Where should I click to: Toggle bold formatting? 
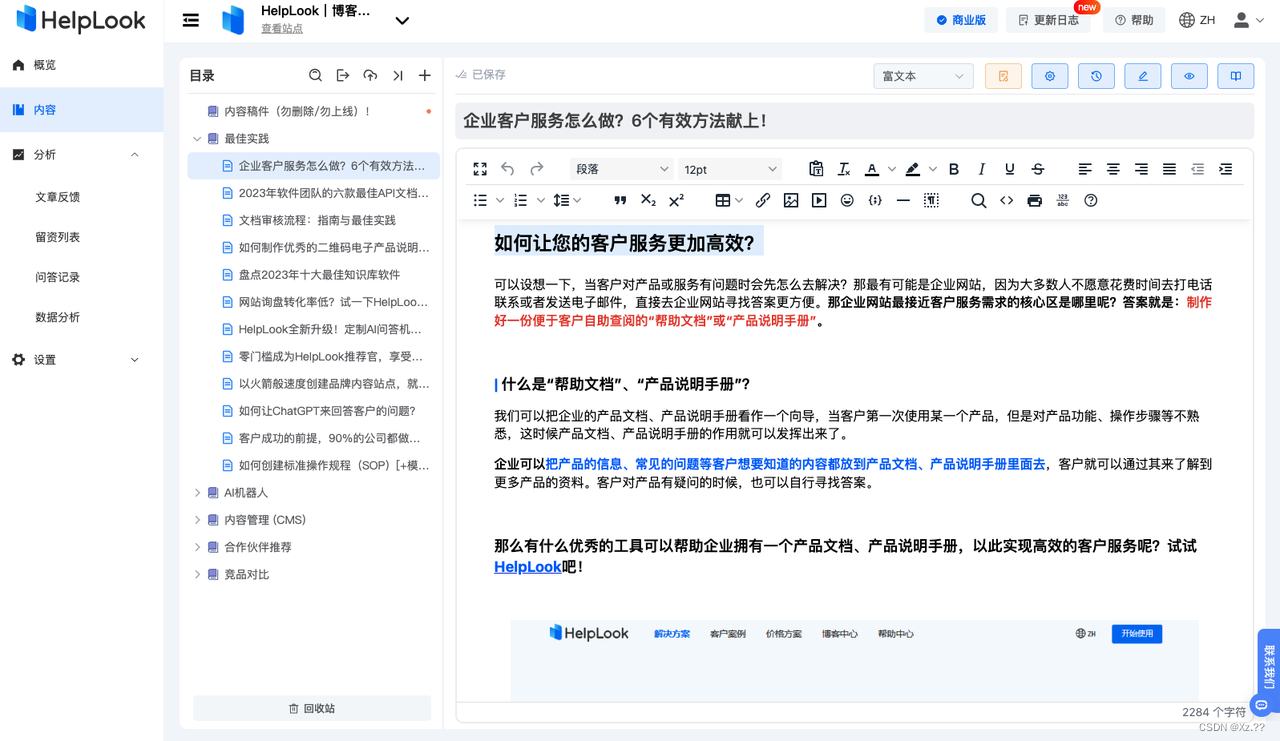click(954, 169)
